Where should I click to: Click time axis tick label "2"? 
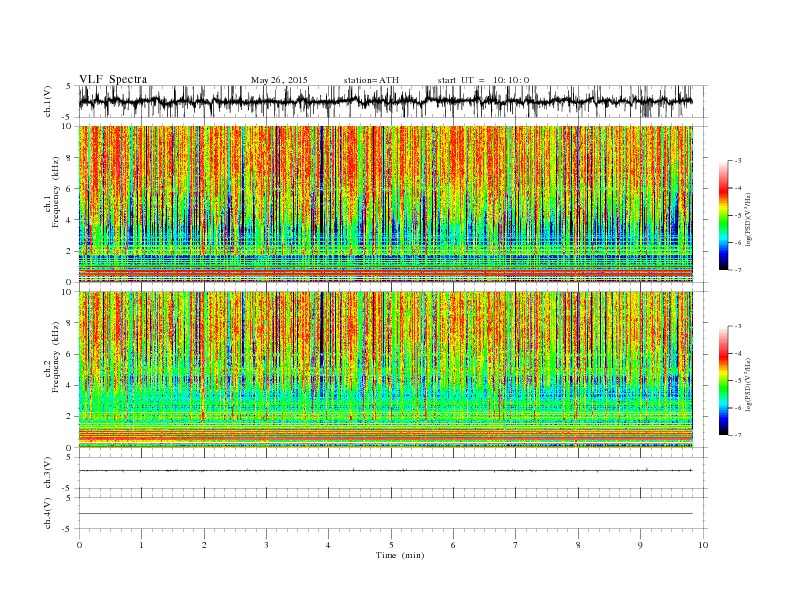[204, 545]
